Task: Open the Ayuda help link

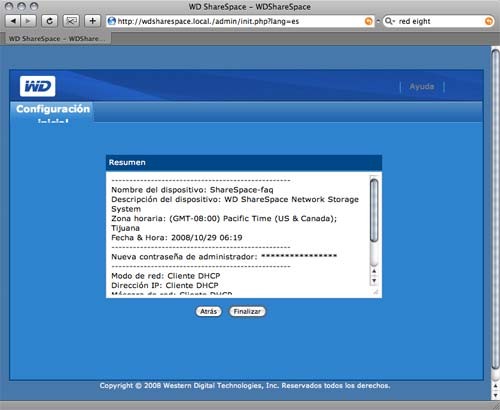Action: (422, 87)
